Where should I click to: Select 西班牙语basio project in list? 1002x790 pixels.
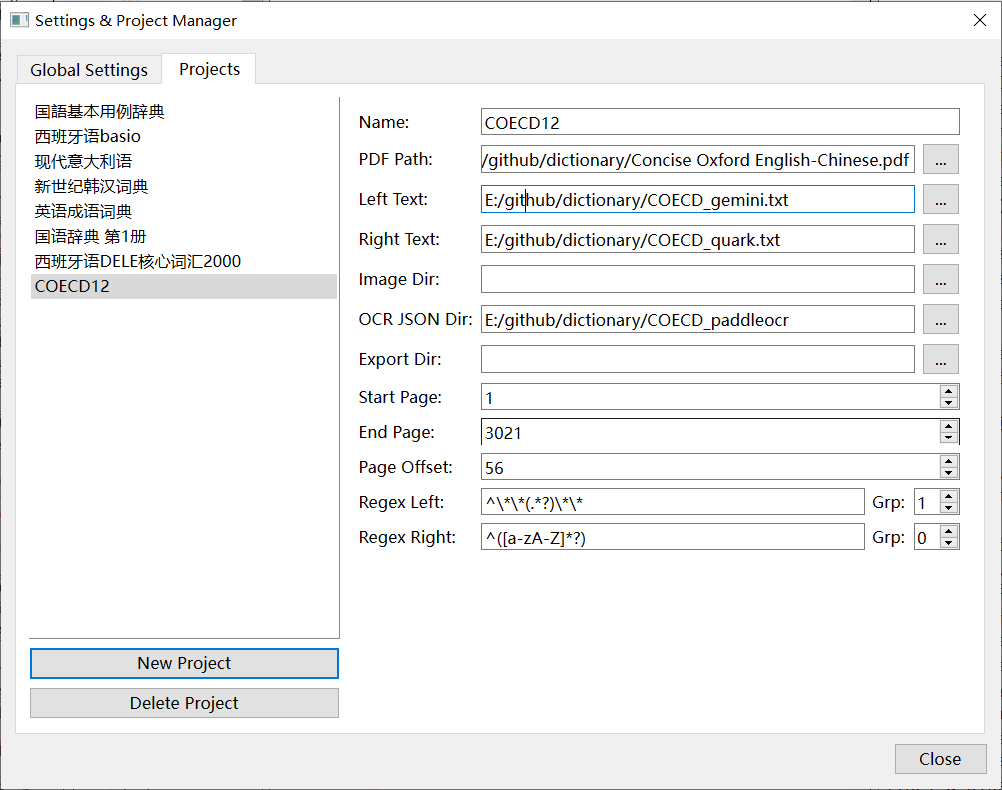tap(88, 136)
